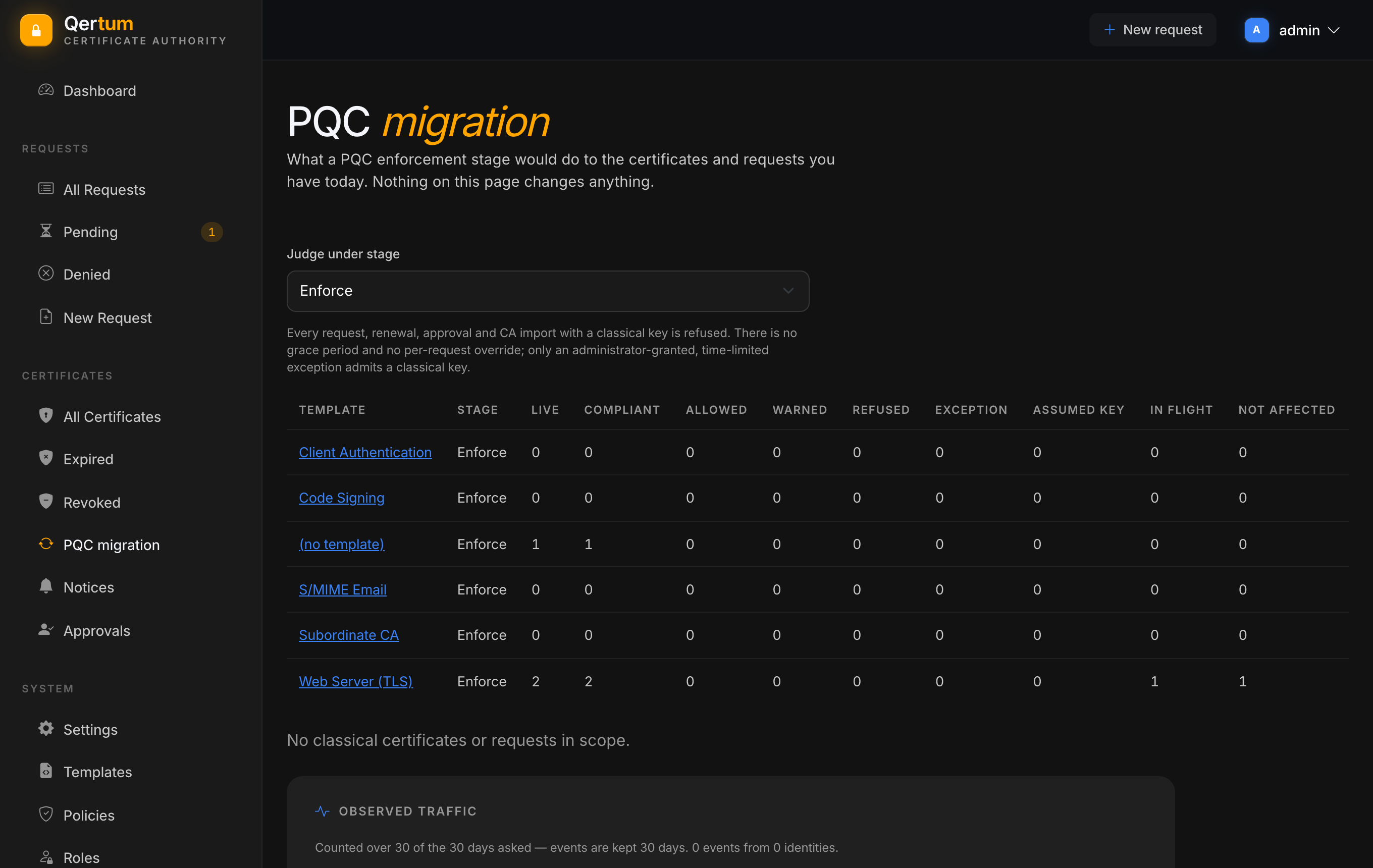
Task: Click the Policies shield-check icon
Action: [45, 815]
